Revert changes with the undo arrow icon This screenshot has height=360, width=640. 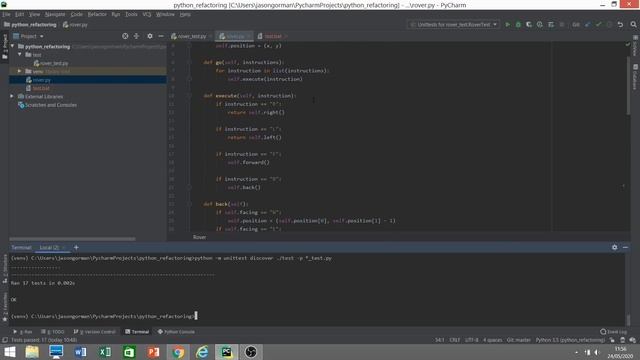pyautogui.click(x=620, y=24)
